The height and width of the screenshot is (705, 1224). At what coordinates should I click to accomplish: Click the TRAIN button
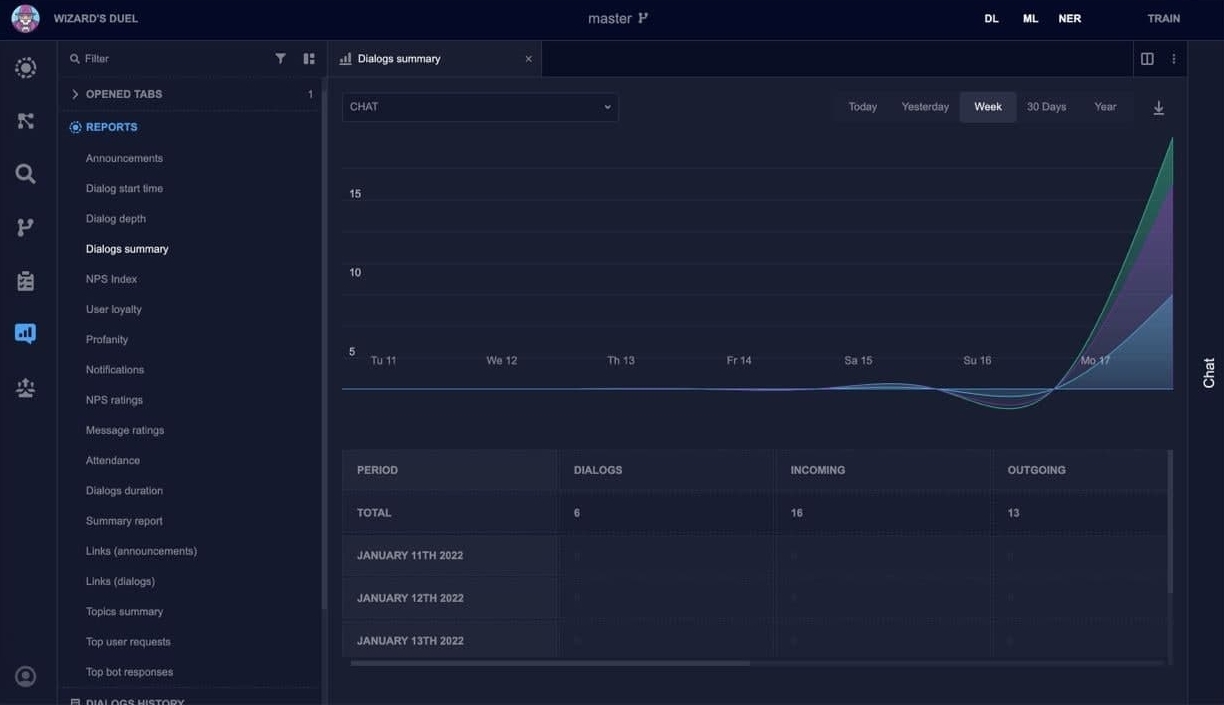click(x=1163, y=19)
